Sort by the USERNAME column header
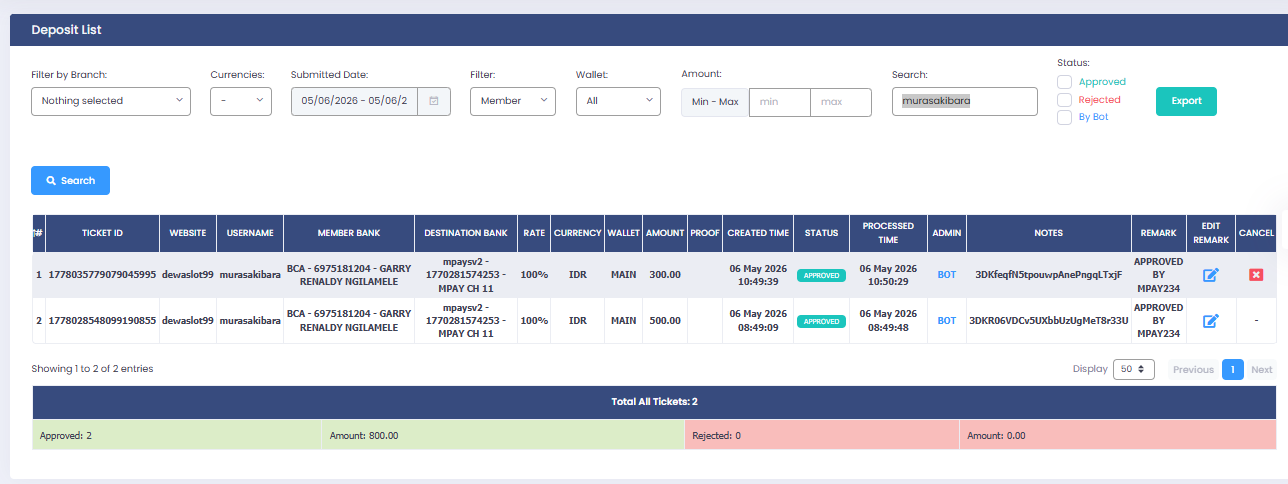The height and width of the screenshot is (484, 1288). pyautogui.click(x=250, y=233)
